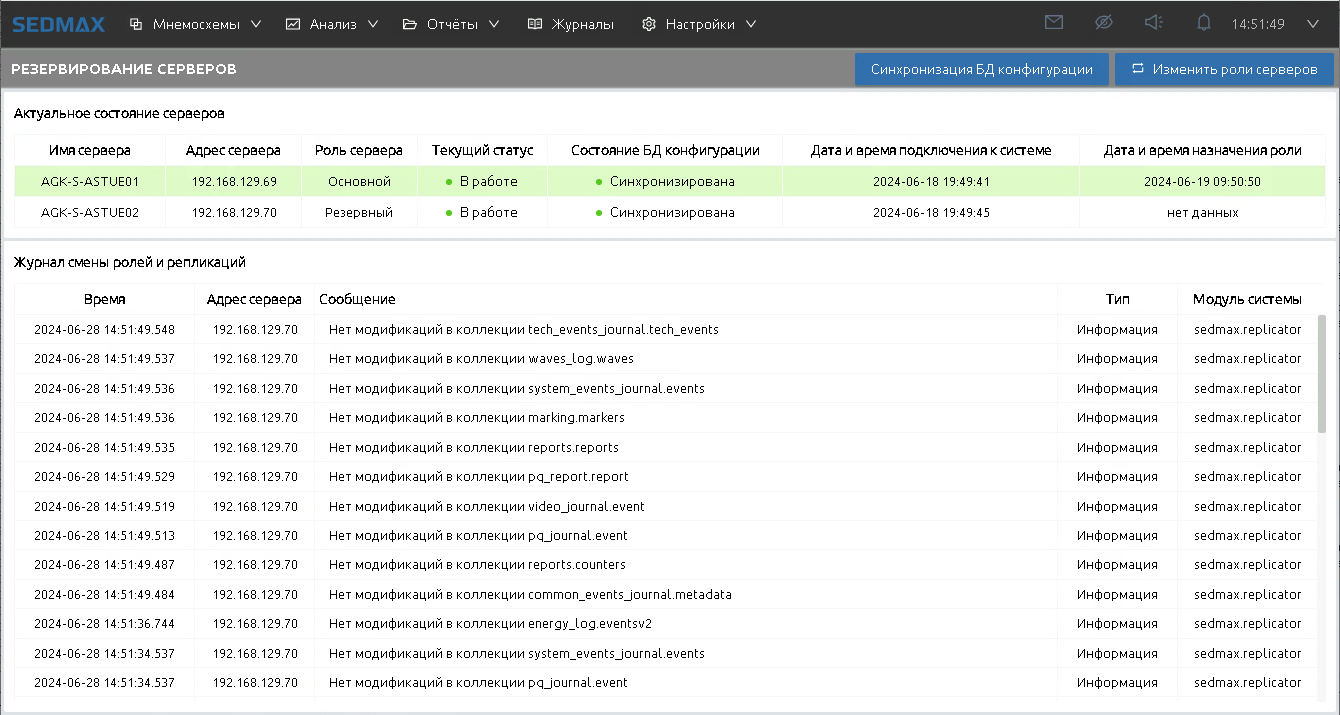Click the mail envelope icon

tap(1053, 23)
